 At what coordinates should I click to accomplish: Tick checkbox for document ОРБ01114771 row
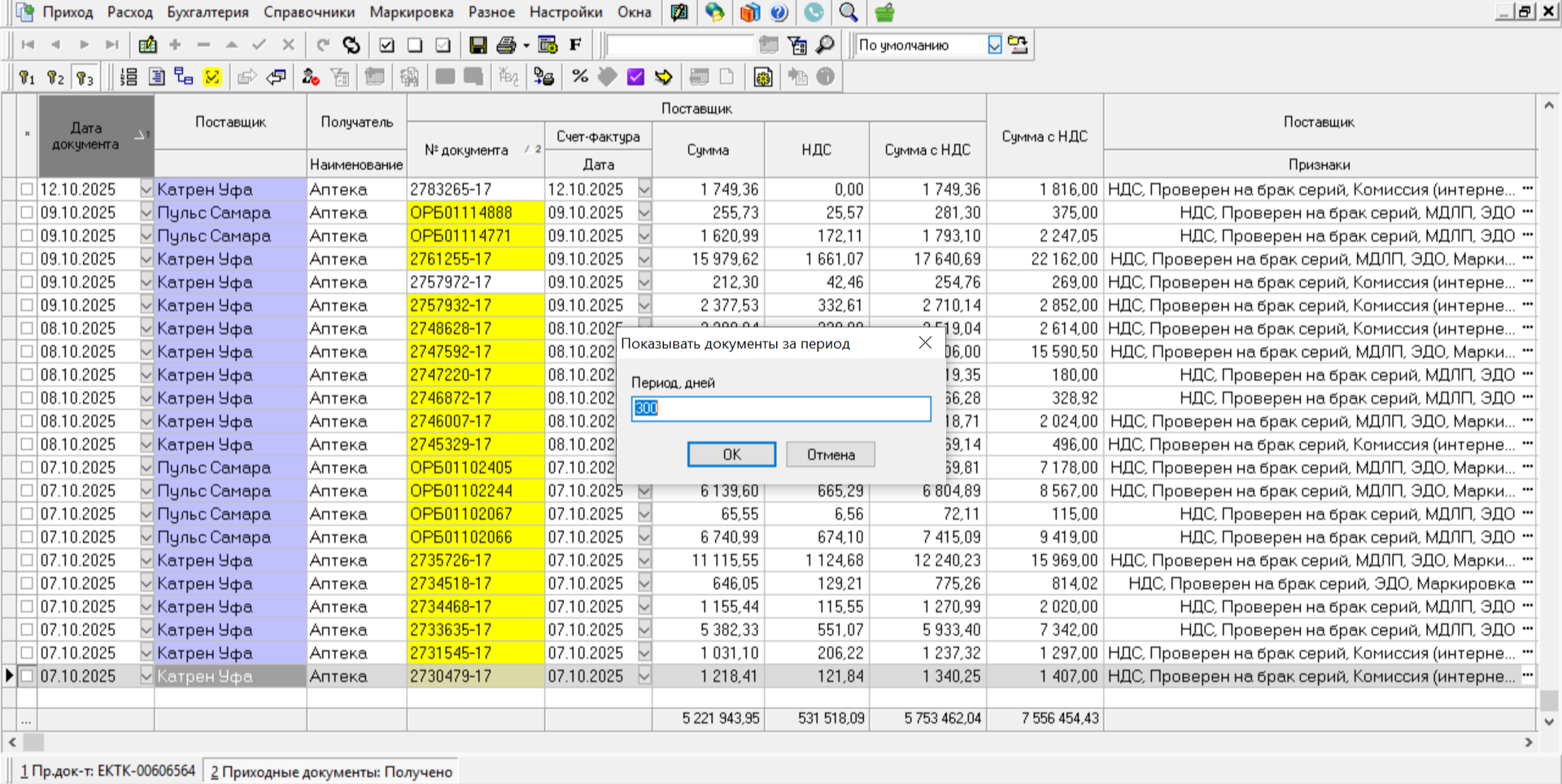tap(27, 236)
